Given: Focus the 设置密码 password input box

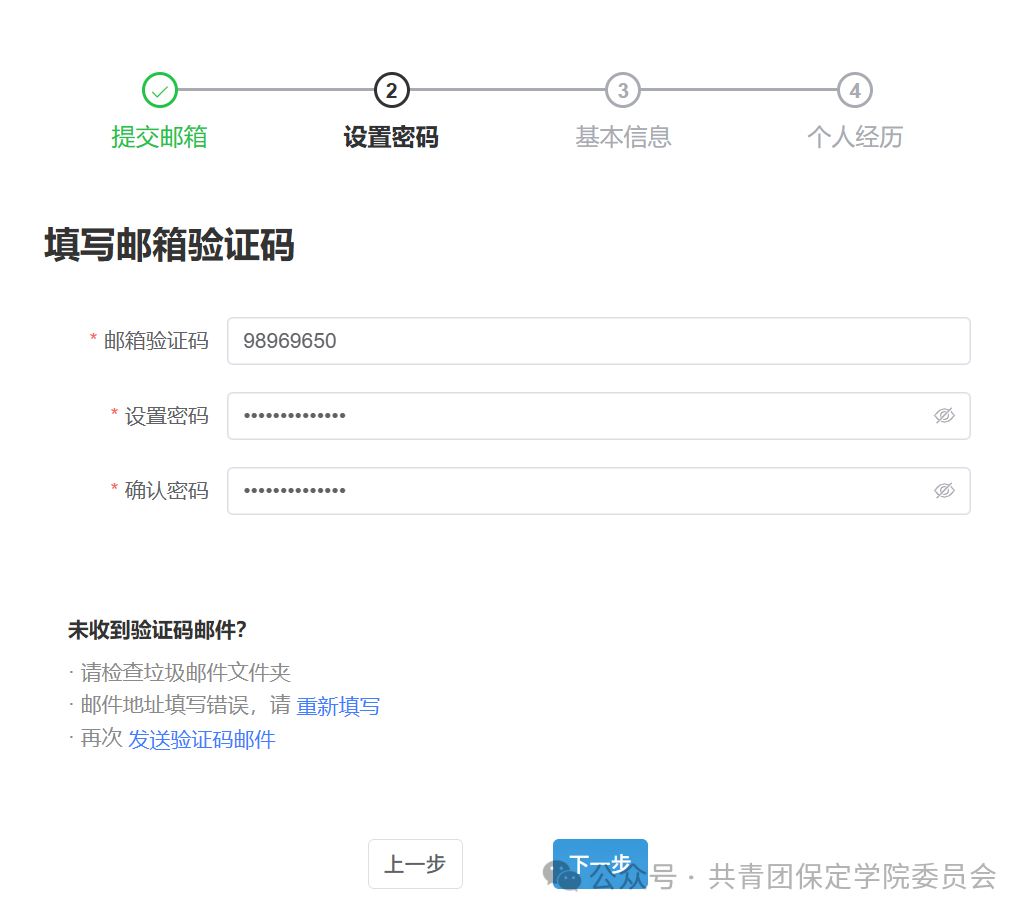Looking at the screenshot, I should pos(580,416).
